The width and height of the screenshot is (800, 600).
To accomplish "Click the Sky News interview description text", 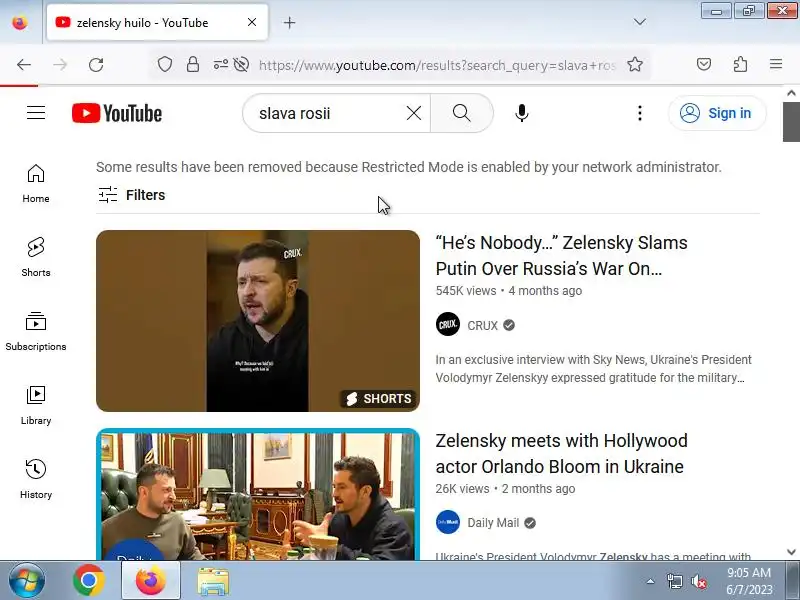I will click(x=593, y=369).
